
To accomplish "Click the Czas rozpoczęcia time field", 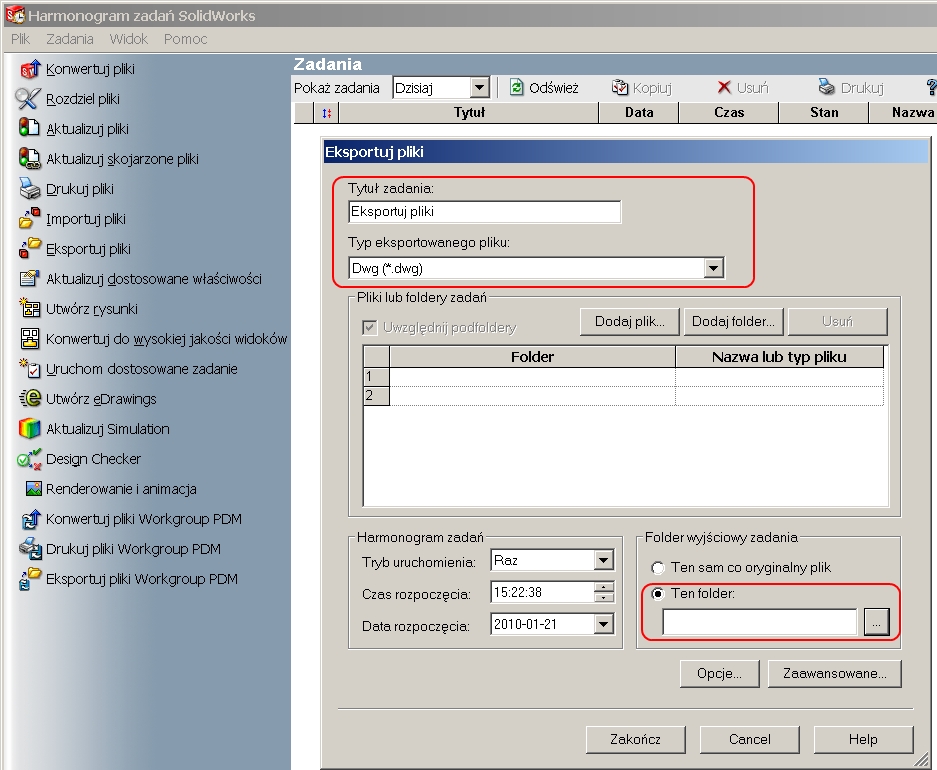I will pos(542,593).
